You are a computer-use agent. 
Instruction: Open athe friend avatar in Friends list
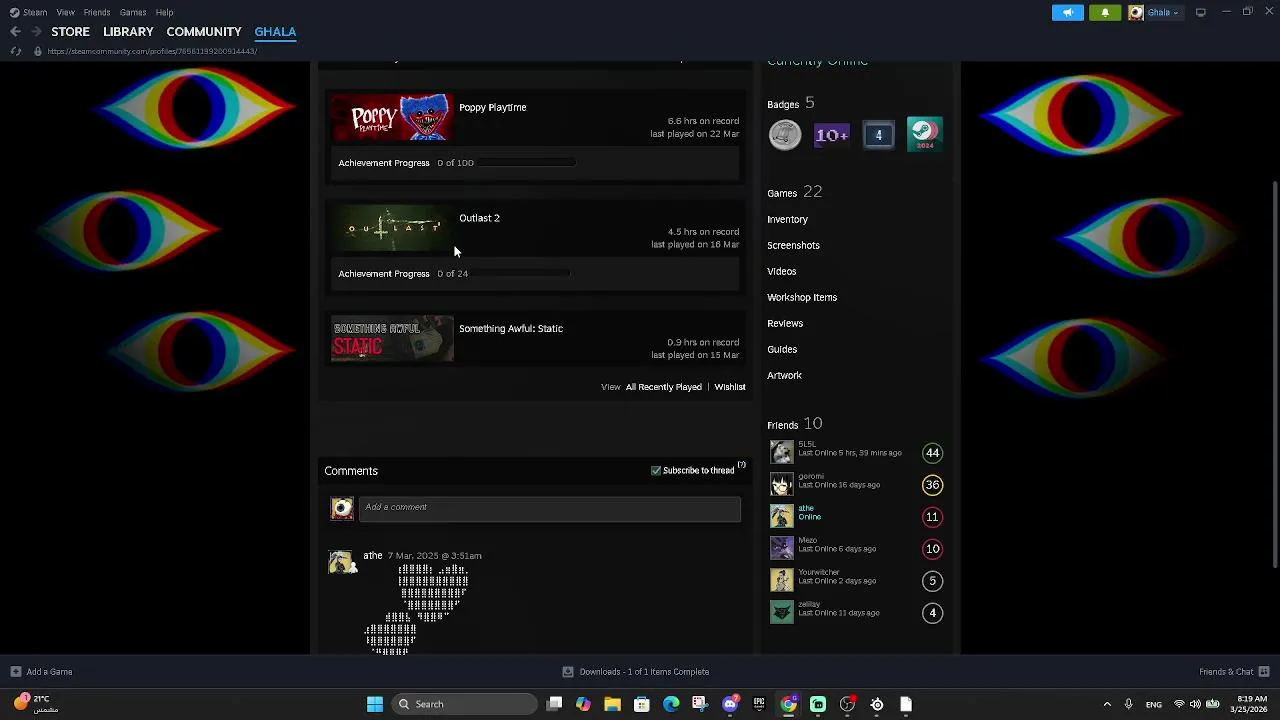[782, 516]
